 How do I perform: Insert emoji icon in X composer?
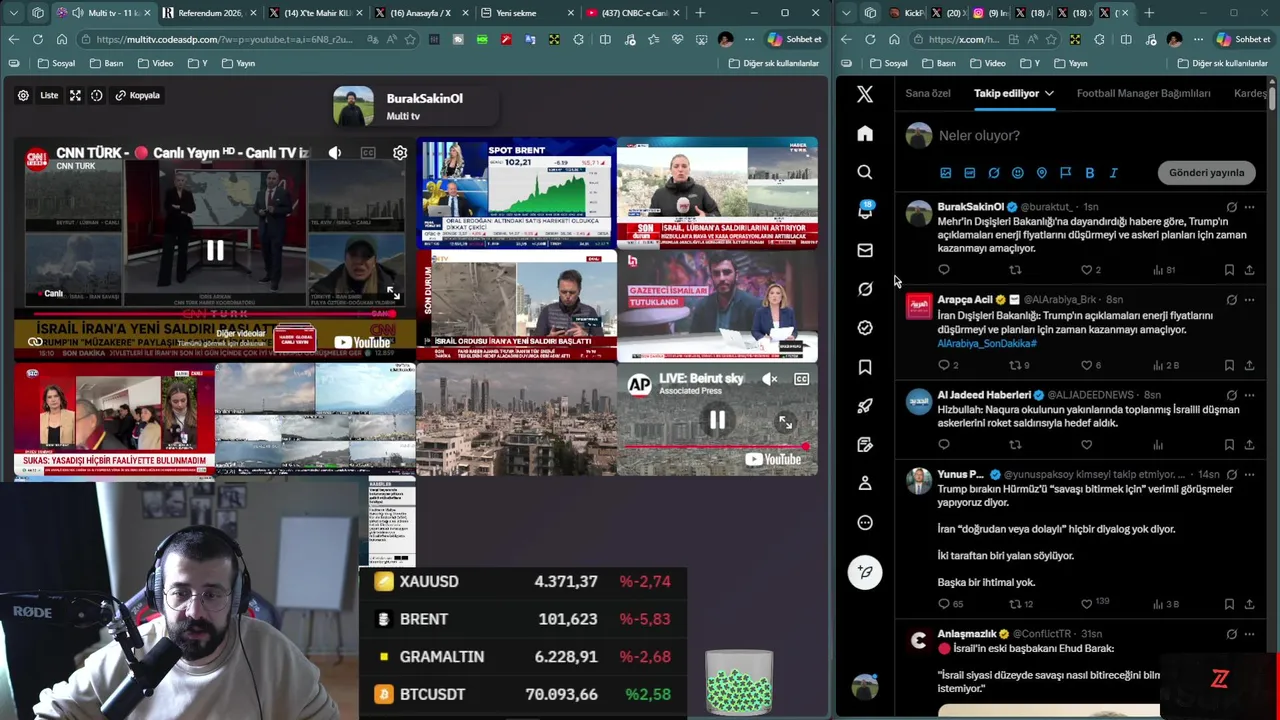tap(1018, 173)
